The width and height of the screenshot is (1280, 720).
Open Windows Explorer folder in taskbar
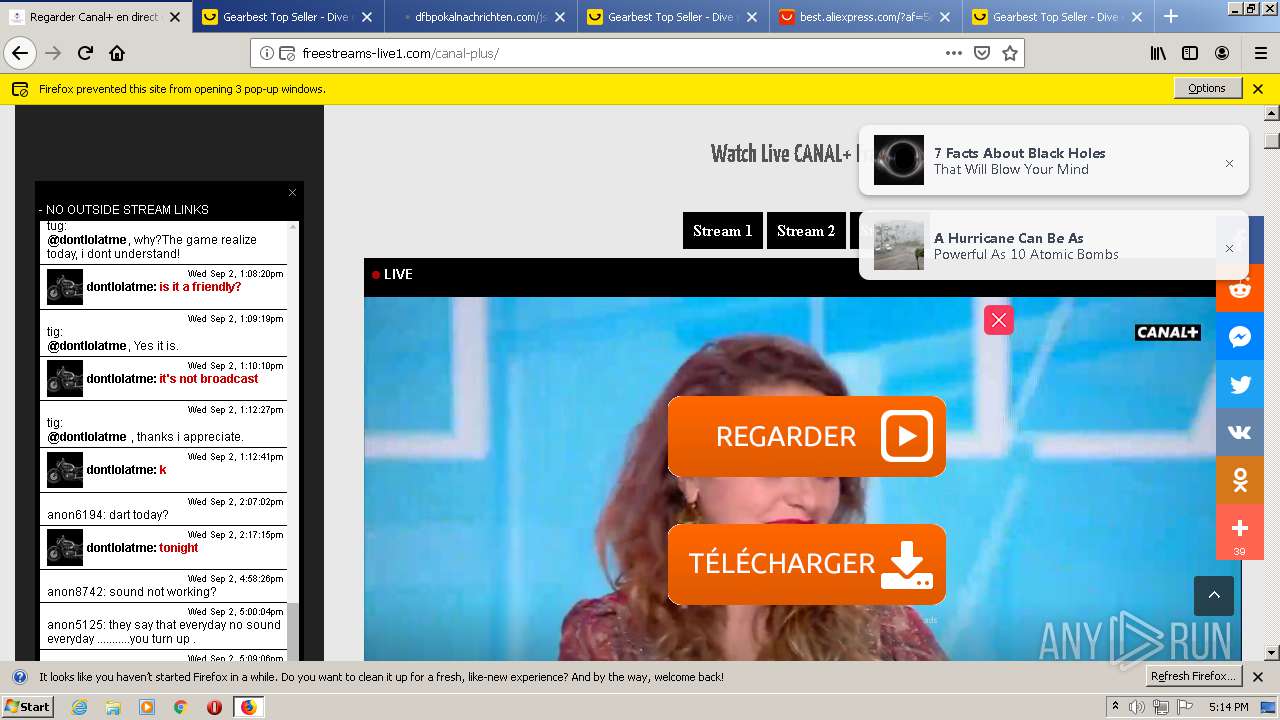tap(113, 707)
